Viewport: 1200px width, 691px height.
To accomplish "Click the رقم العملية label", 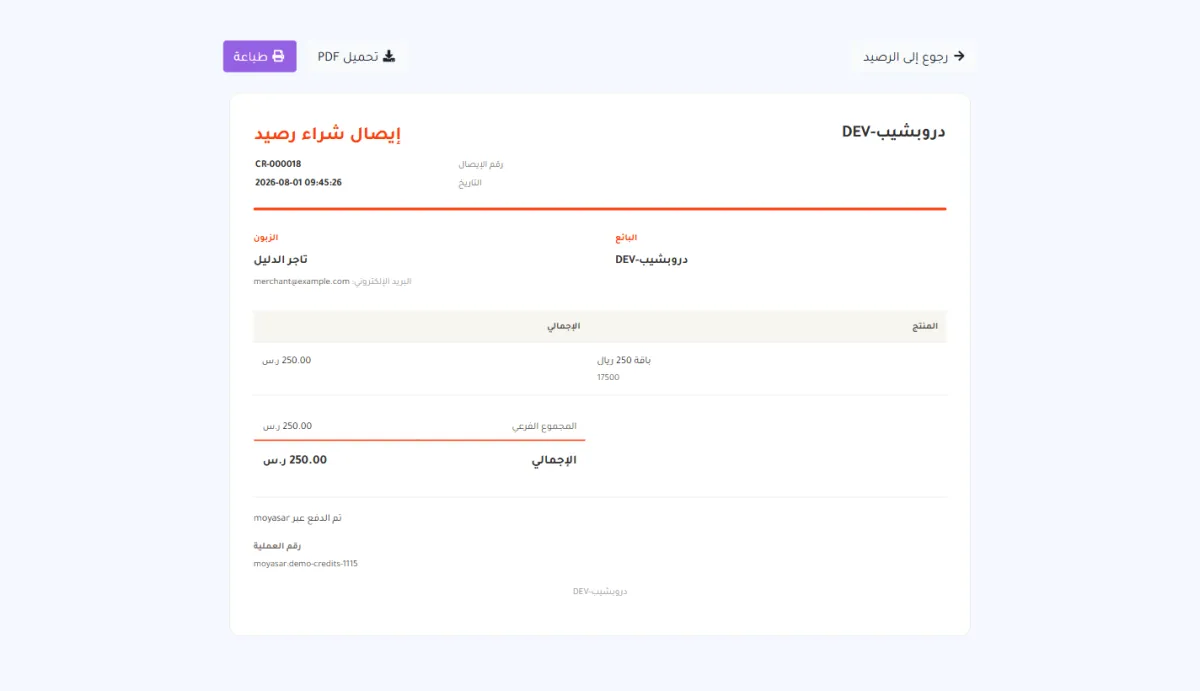I will click(x=278, y=546).
